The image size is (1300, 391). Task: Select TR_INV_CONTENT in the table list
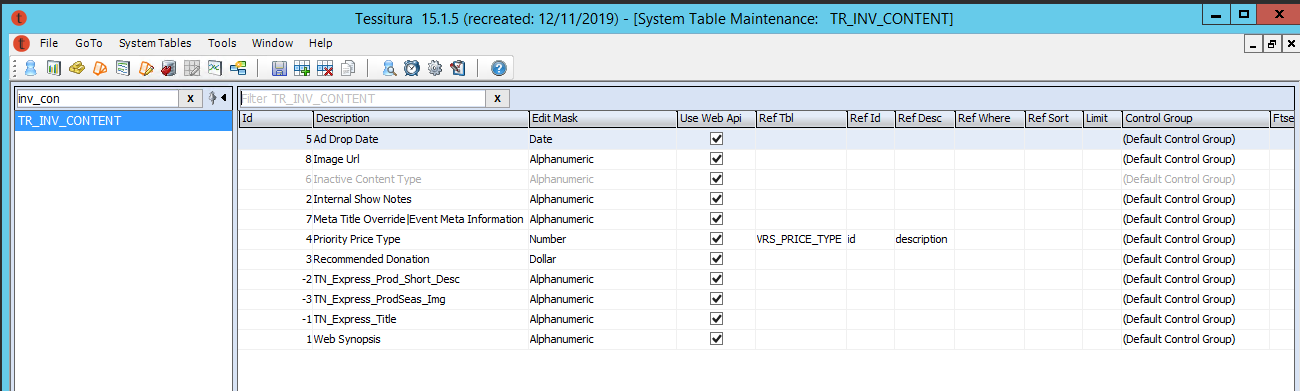[122, 120]
